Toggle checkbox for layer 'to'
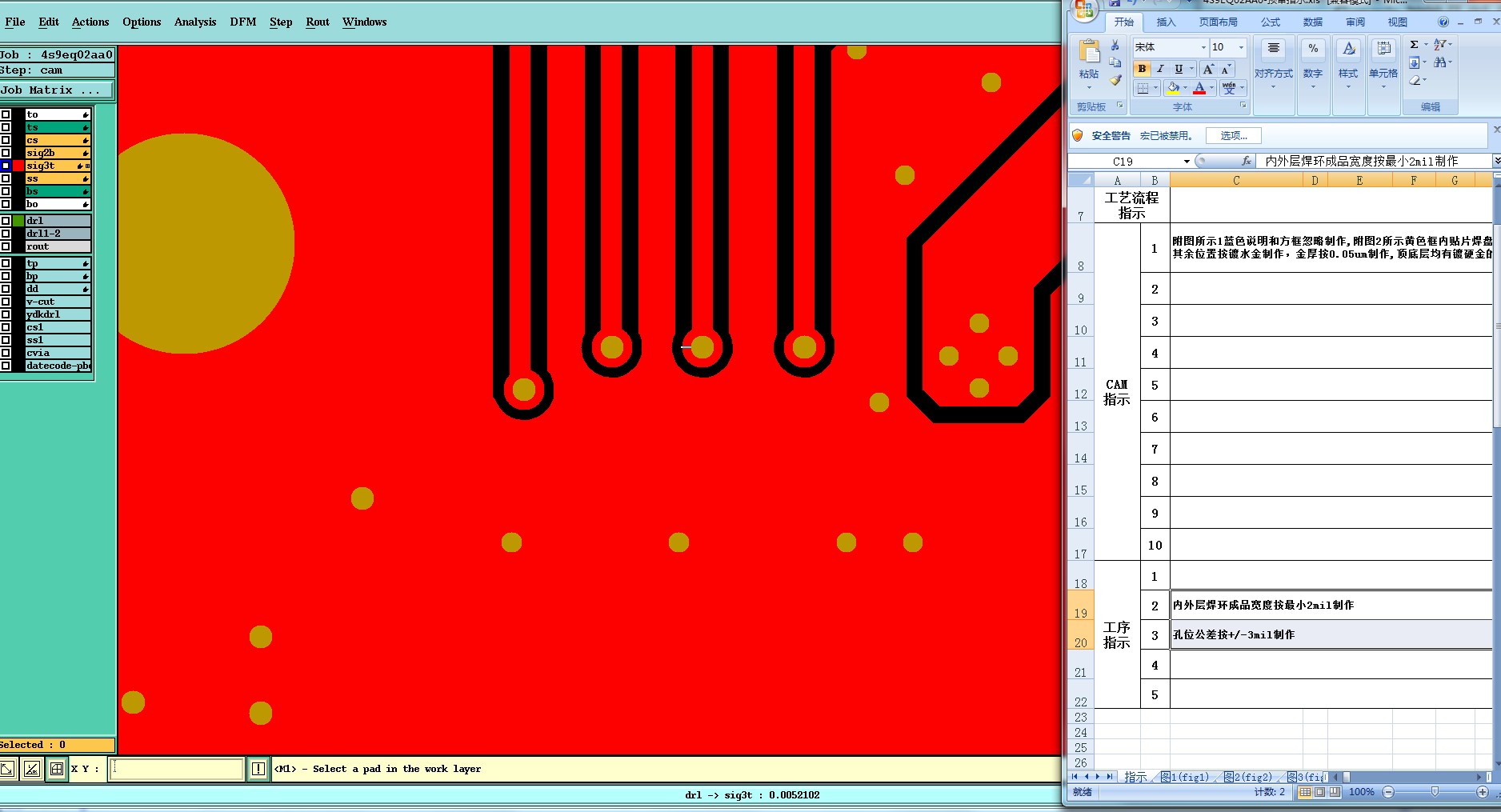This screenshot has width=1501, height=812. (6, 114)
